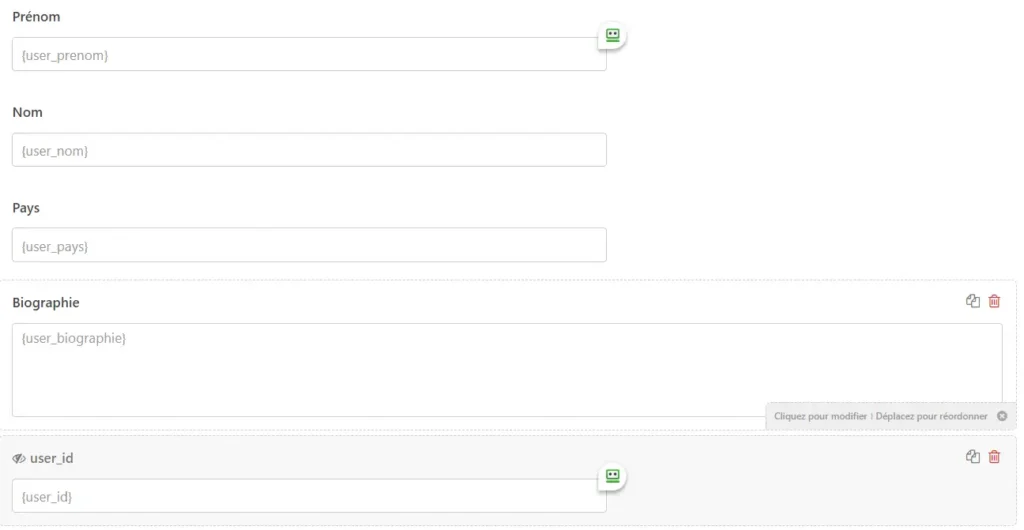1024x530 pixels.
Task: Toggle the hidden eye icon next to user_id
Action: (19, 459)
